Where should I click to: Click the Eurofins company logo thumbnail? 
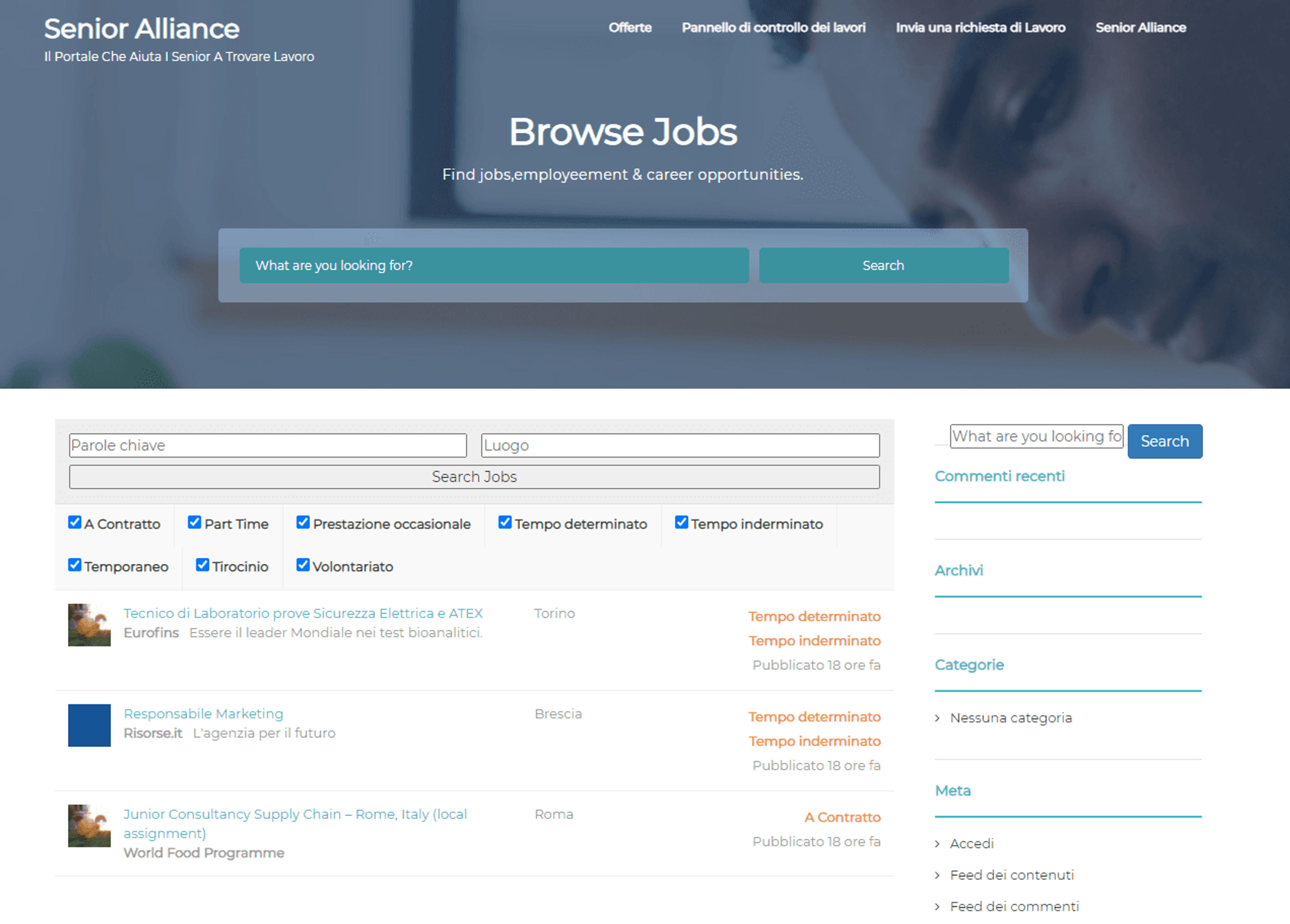[89, 625]
